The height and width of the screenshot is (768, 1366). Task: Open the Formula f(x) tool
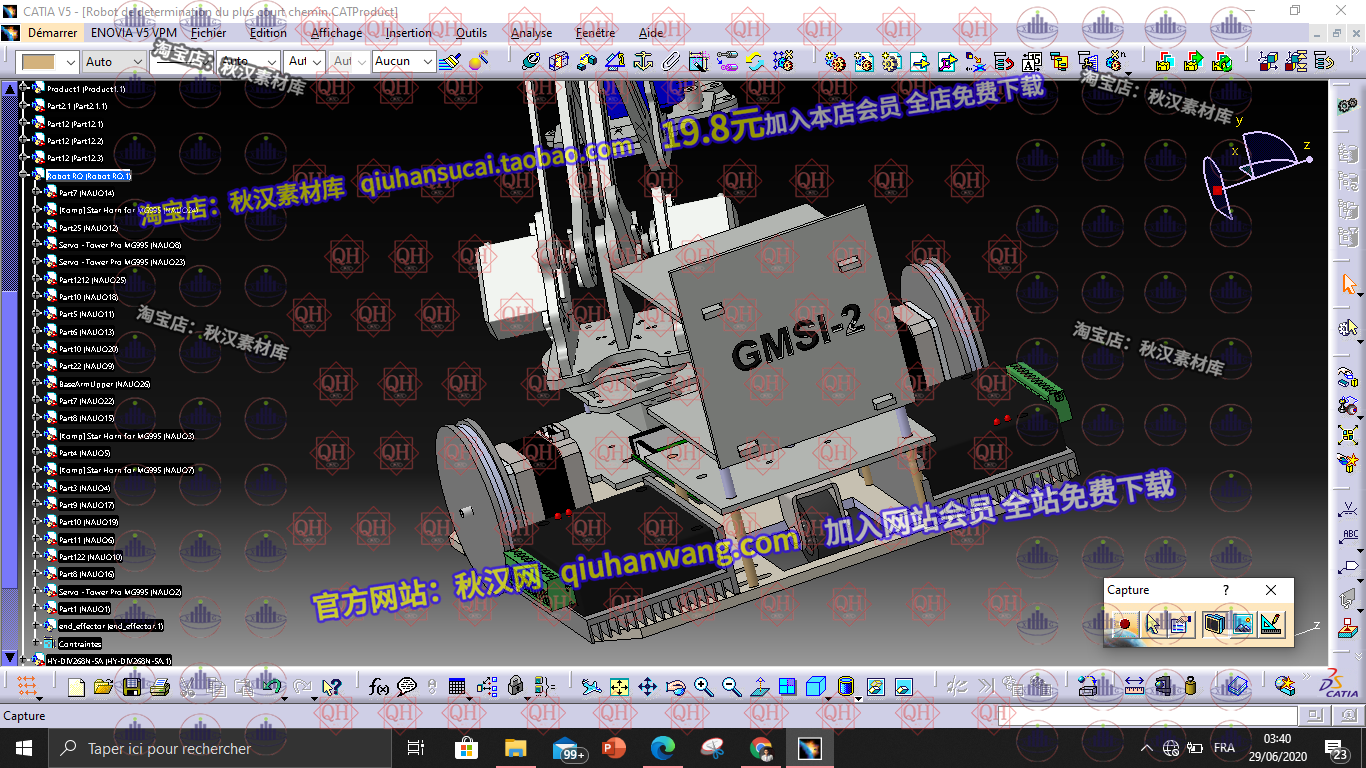379,687
